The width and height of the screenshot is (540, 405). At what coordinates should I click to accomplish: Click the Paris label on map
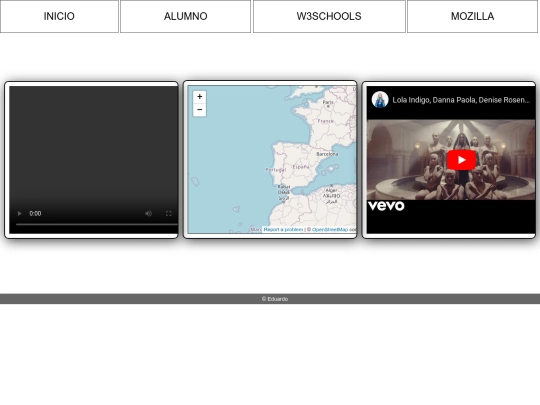point(328,102)
